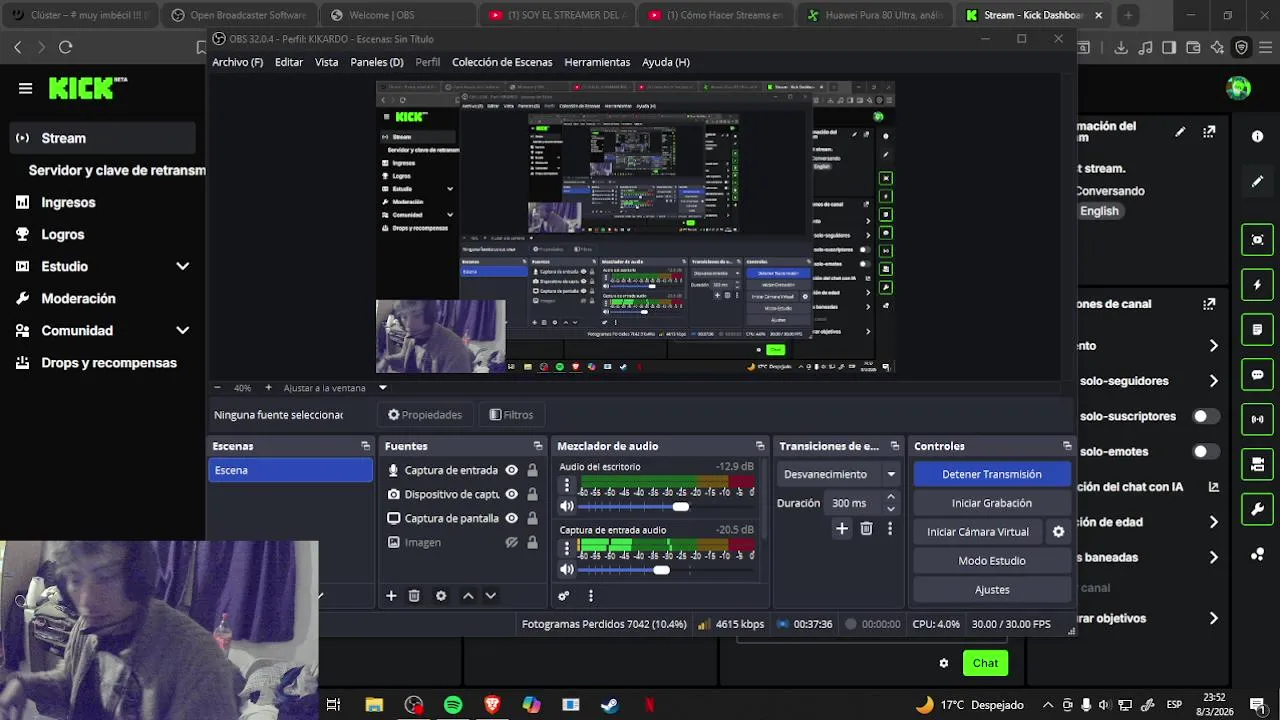Open Kick hamburger menu
1280x720 pixels.
coord(25,88)
